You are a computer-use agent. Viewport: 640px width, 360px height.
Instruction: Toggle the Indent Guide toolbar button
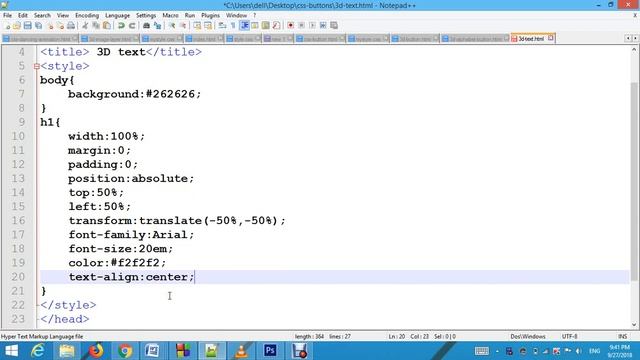[244, 26]
